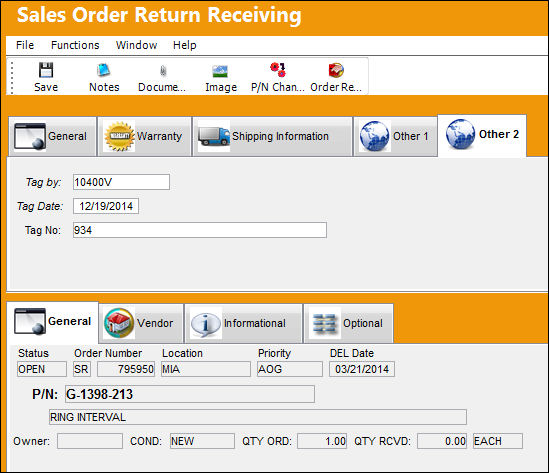Click the order type field SR
Image resolution: width=549 pixels, height=473 pixels.
click(x=82, y=369)
